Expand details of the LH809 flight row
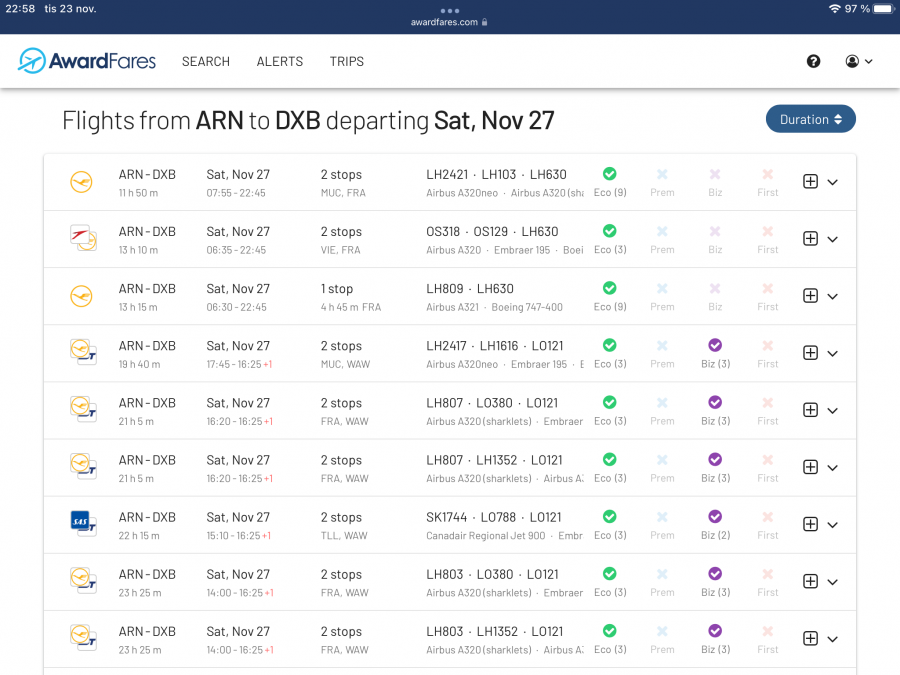 click(832, 296)
